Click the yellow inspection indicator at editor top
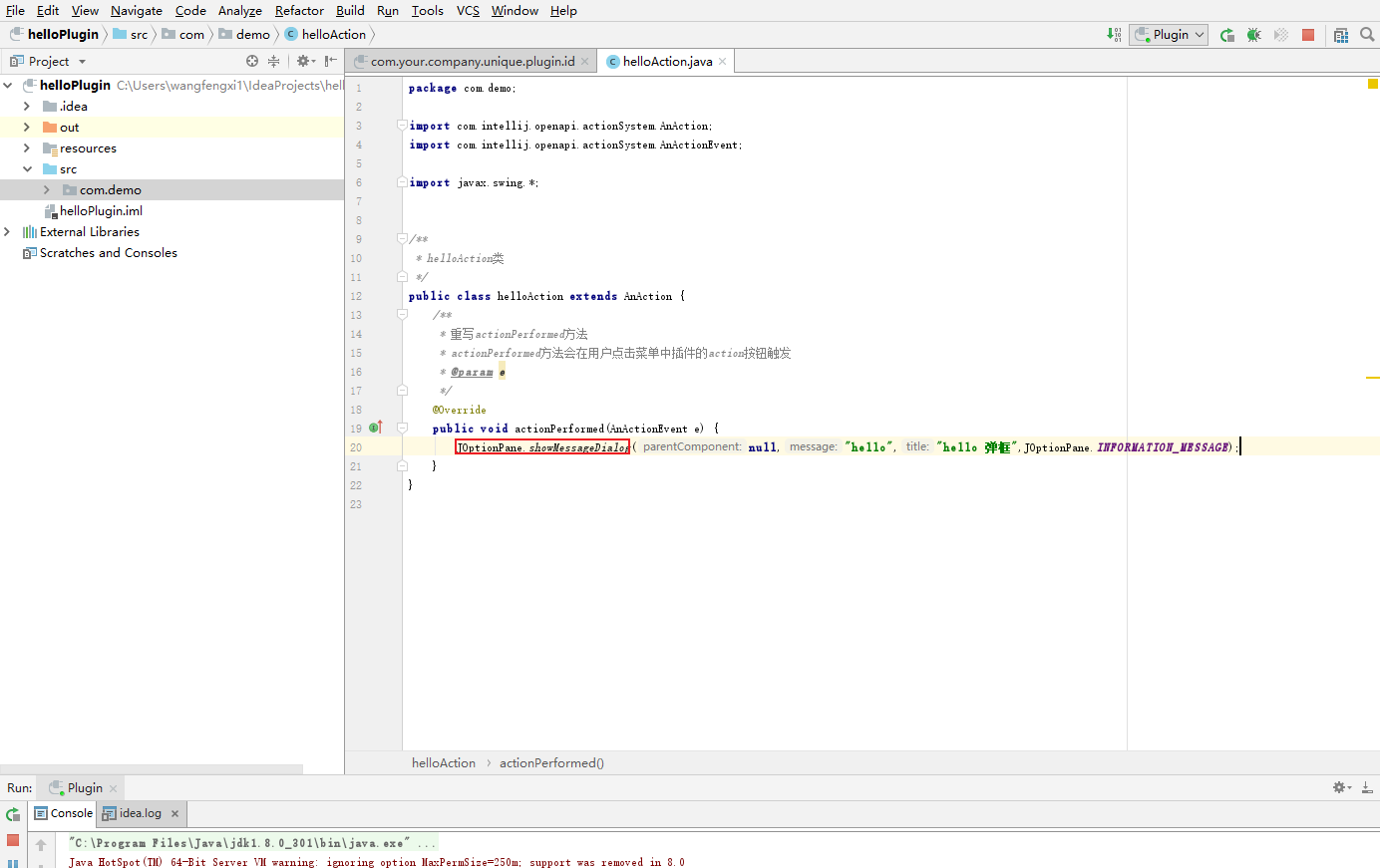This screenshot has width=1380, height=868. [1373, 85]
